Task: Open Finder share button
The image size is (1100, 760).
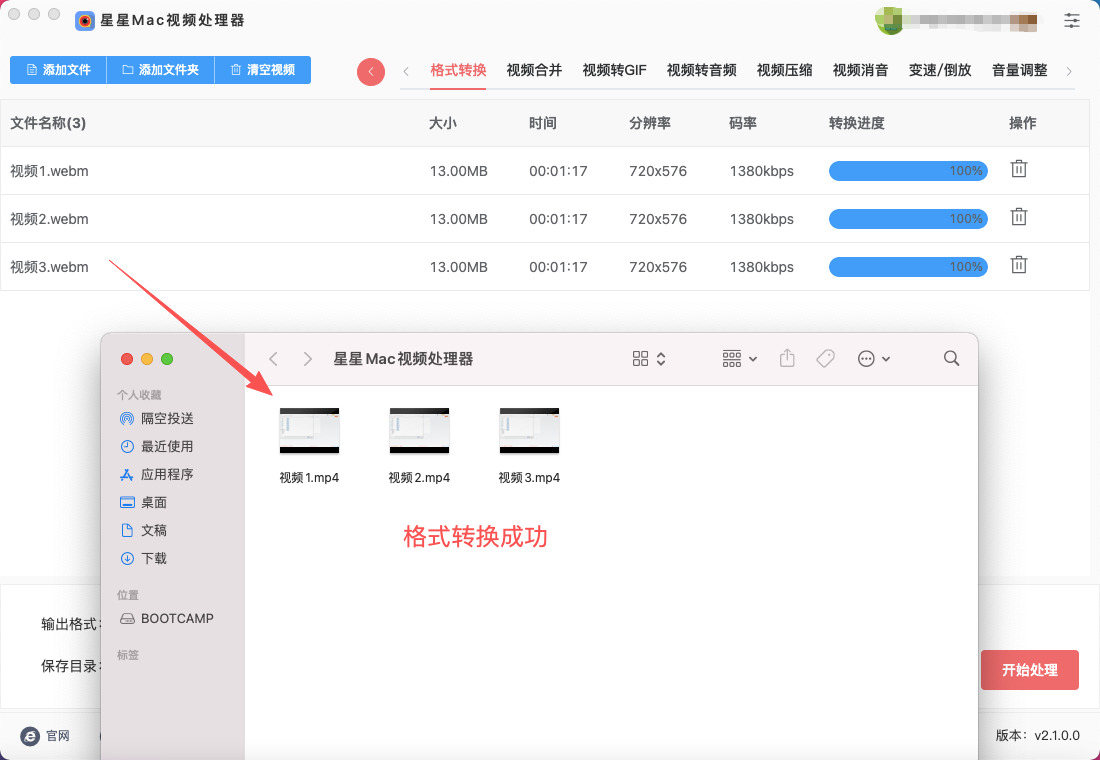Action: [x=787, y=358]
